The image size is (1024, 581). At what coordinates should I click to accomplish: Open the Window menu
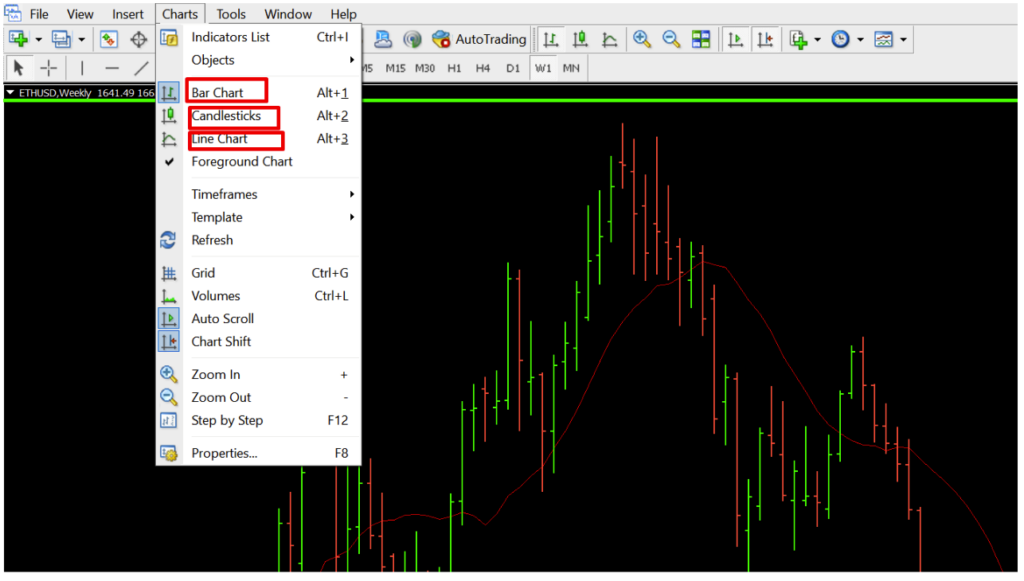pos(288,14)
